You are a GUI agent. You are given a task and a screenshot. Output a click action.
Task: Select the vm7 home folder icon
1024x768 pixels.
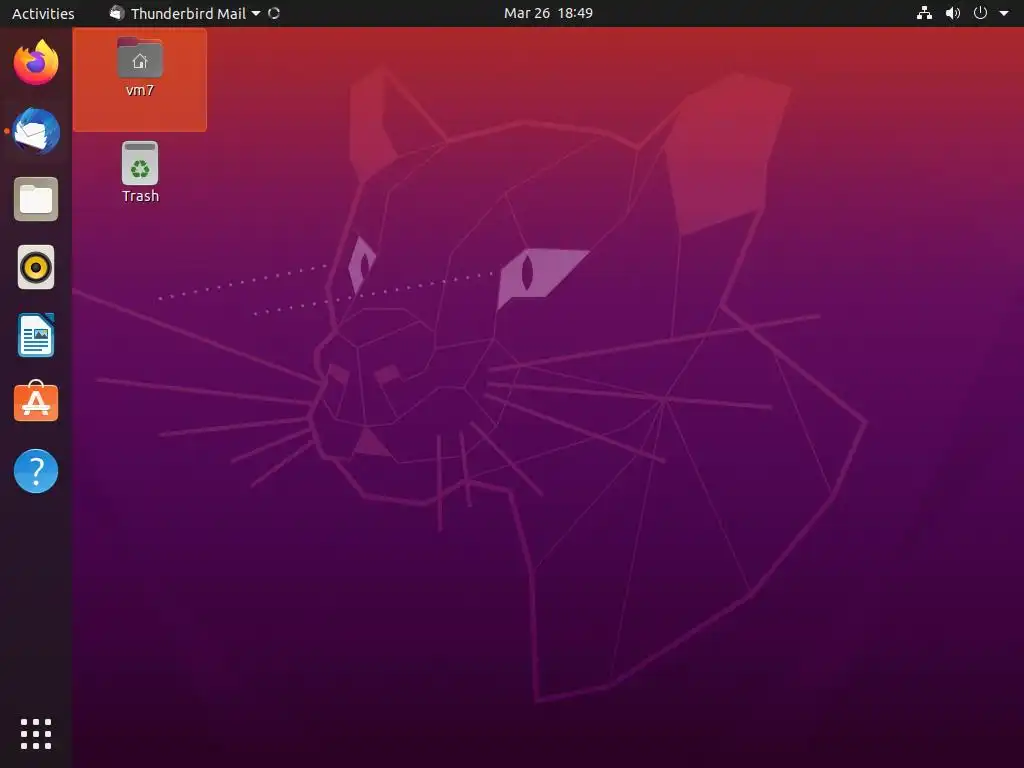coord(140,57)
